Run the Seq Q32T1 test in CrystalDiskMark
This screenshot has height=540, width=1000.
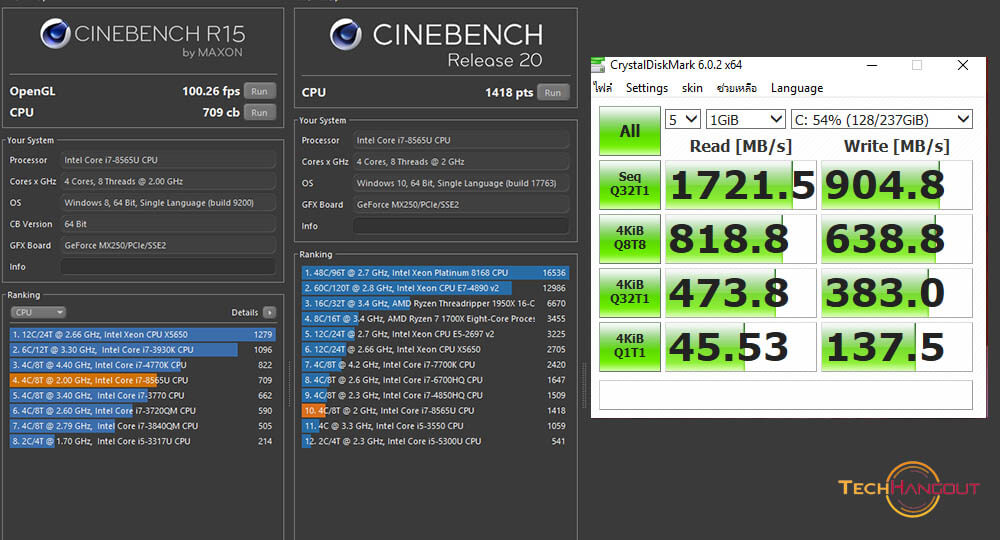(x=629, y=184)
